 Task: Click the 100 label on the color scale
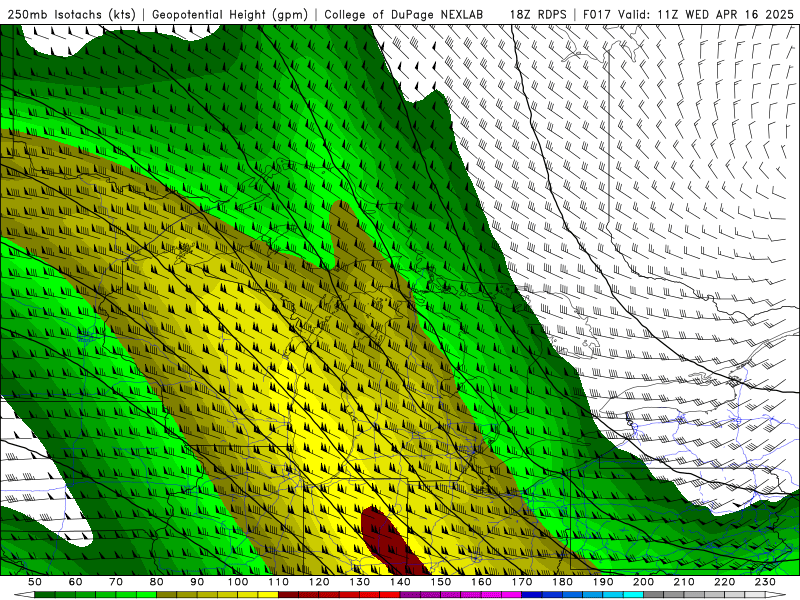click(x=238, y=582)
